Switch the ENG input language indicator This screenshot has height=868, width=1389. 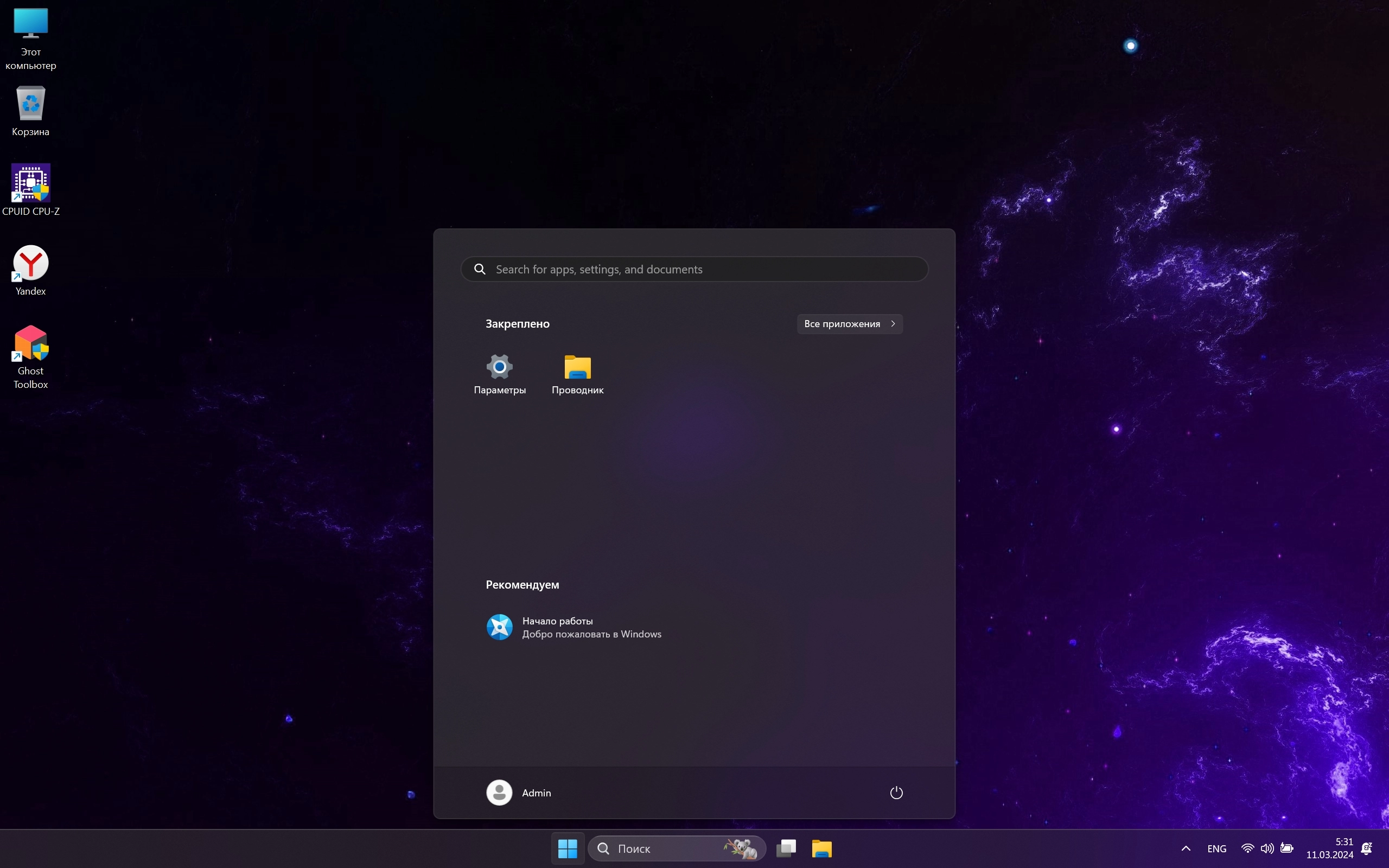1217,848
